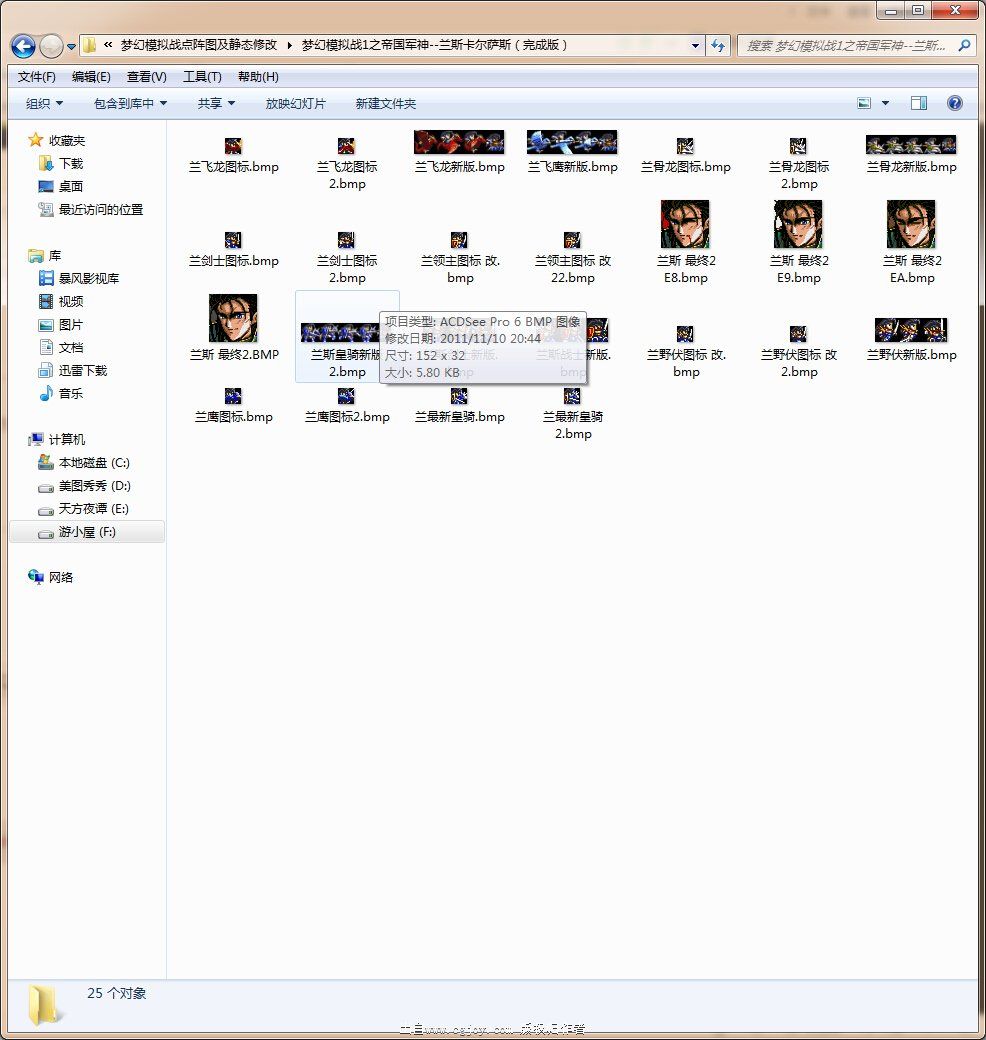
Task: Select the file 兰最新皇骑.bmp
Action: (460, 407)
